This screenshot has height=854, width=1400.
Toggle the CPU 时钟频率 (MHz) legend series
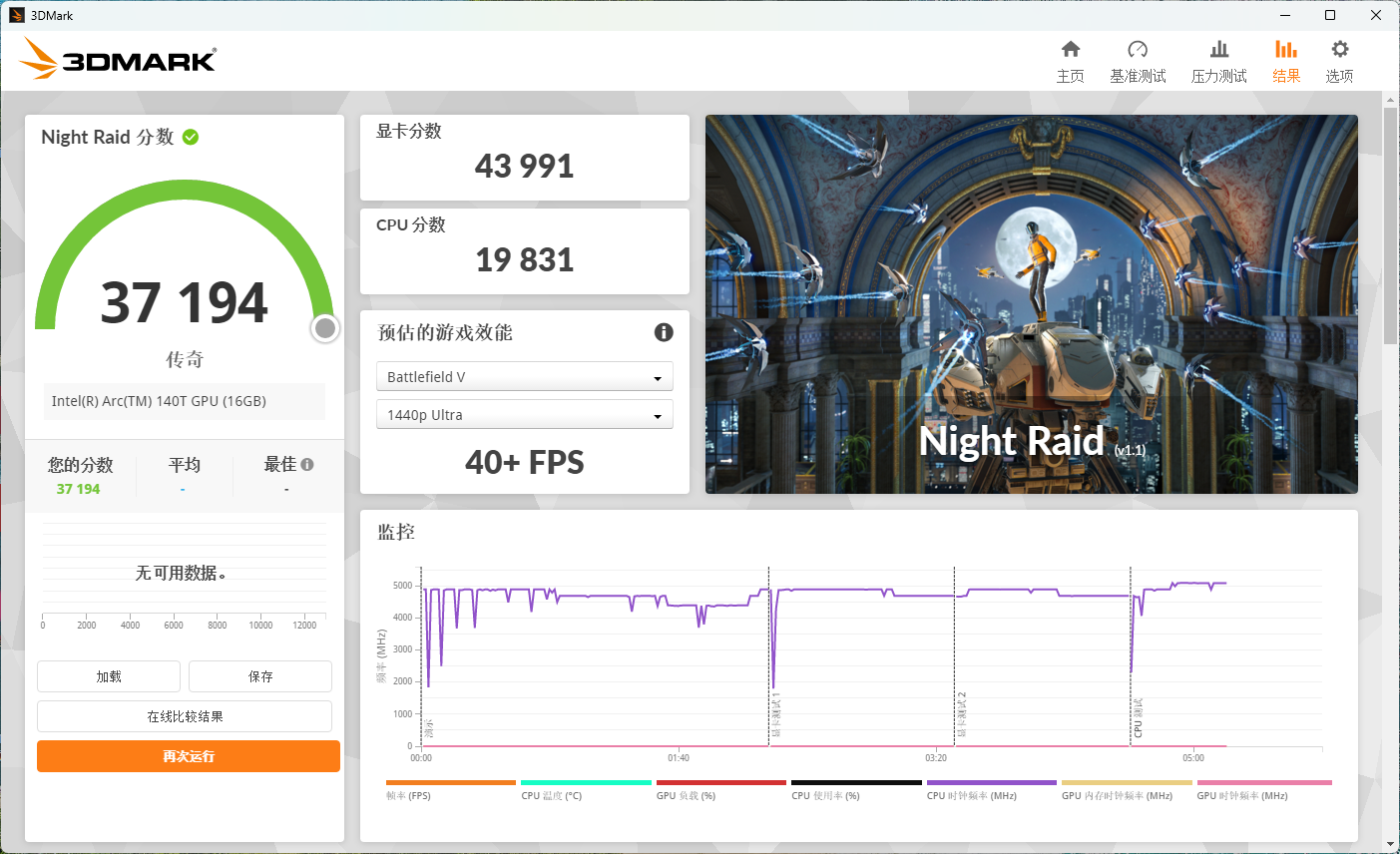pyautogui.click(x=972, y=795)
